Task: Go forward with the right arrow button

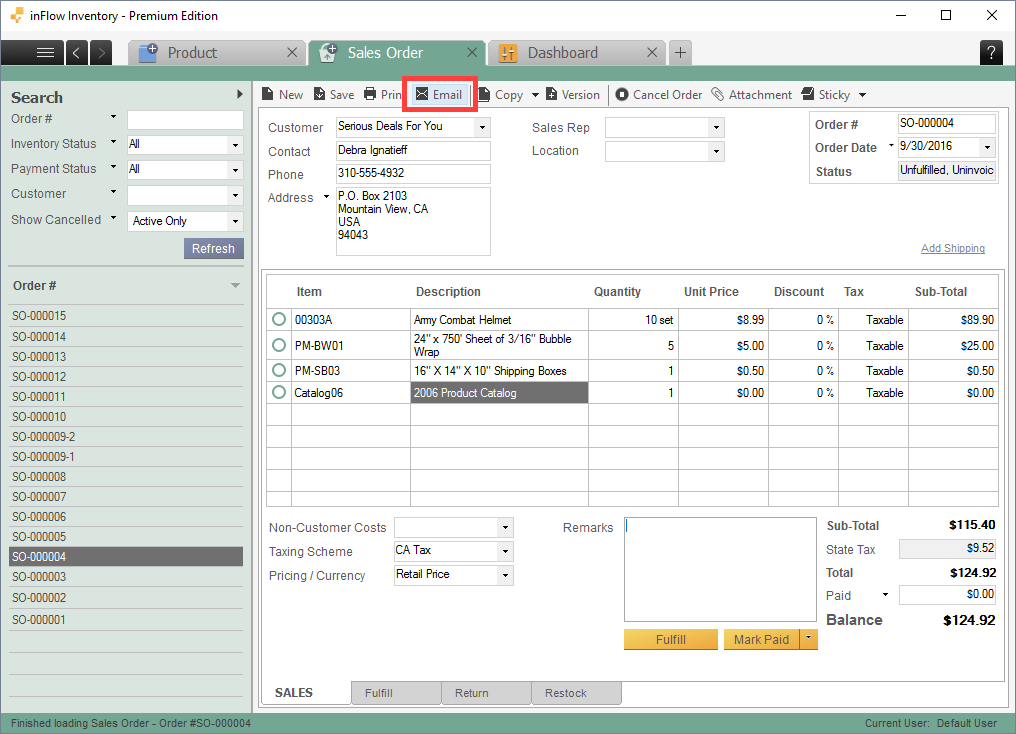Action: [x=100, y=52]
